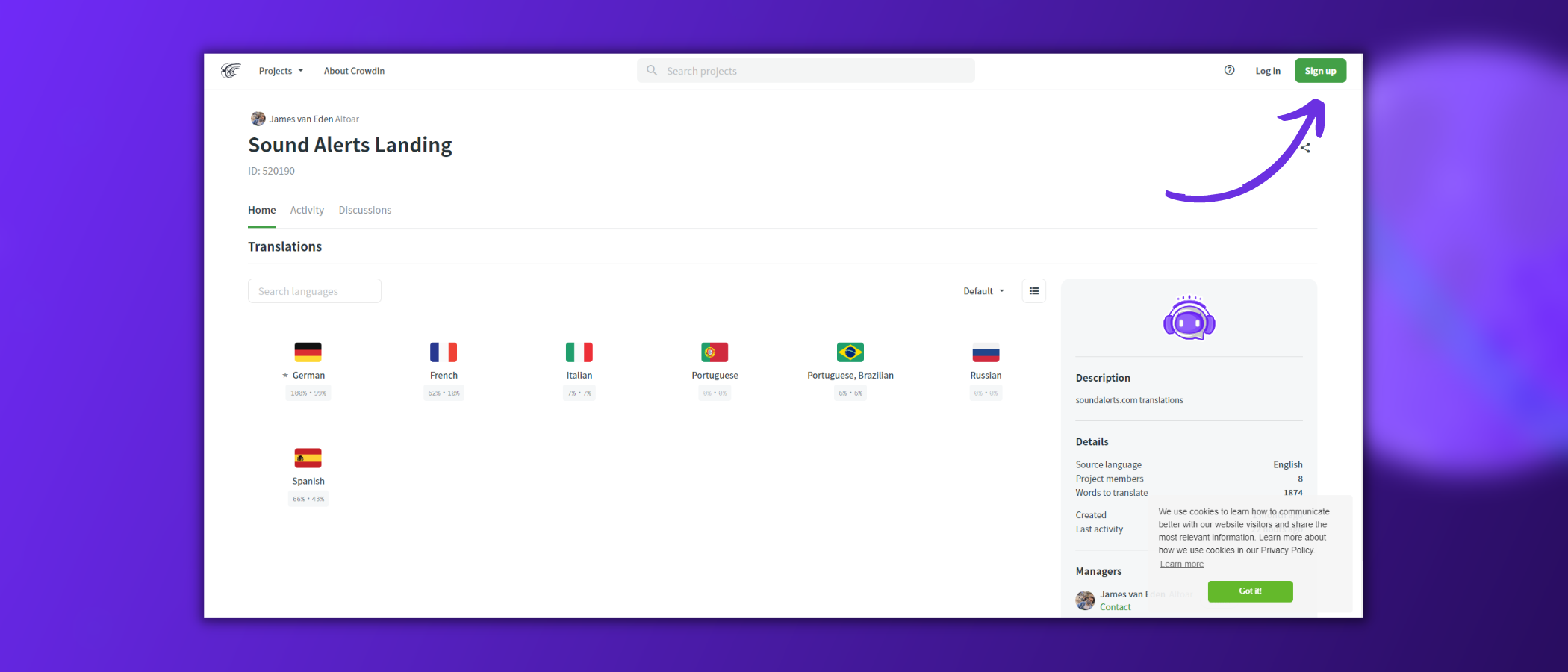This screenshot has height=672, width=1568.
Task: Select the Brazilian flag icon
Action: click(850, 352)
